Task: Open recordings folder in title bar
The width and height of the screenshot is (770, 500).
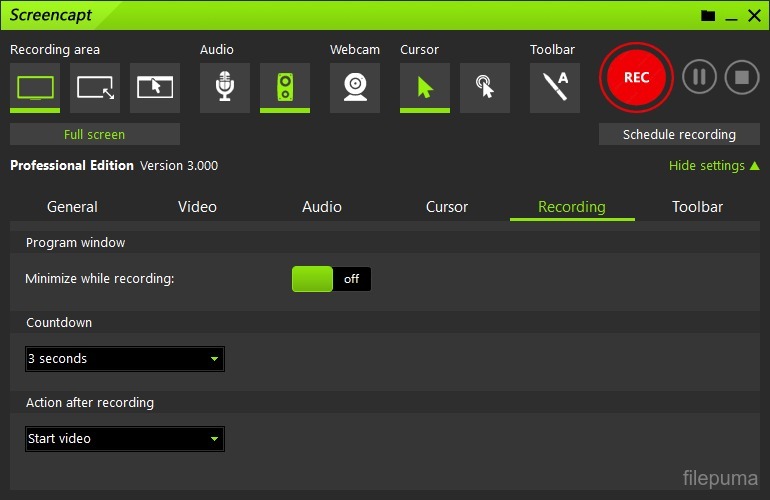Action: pos(708,15)
